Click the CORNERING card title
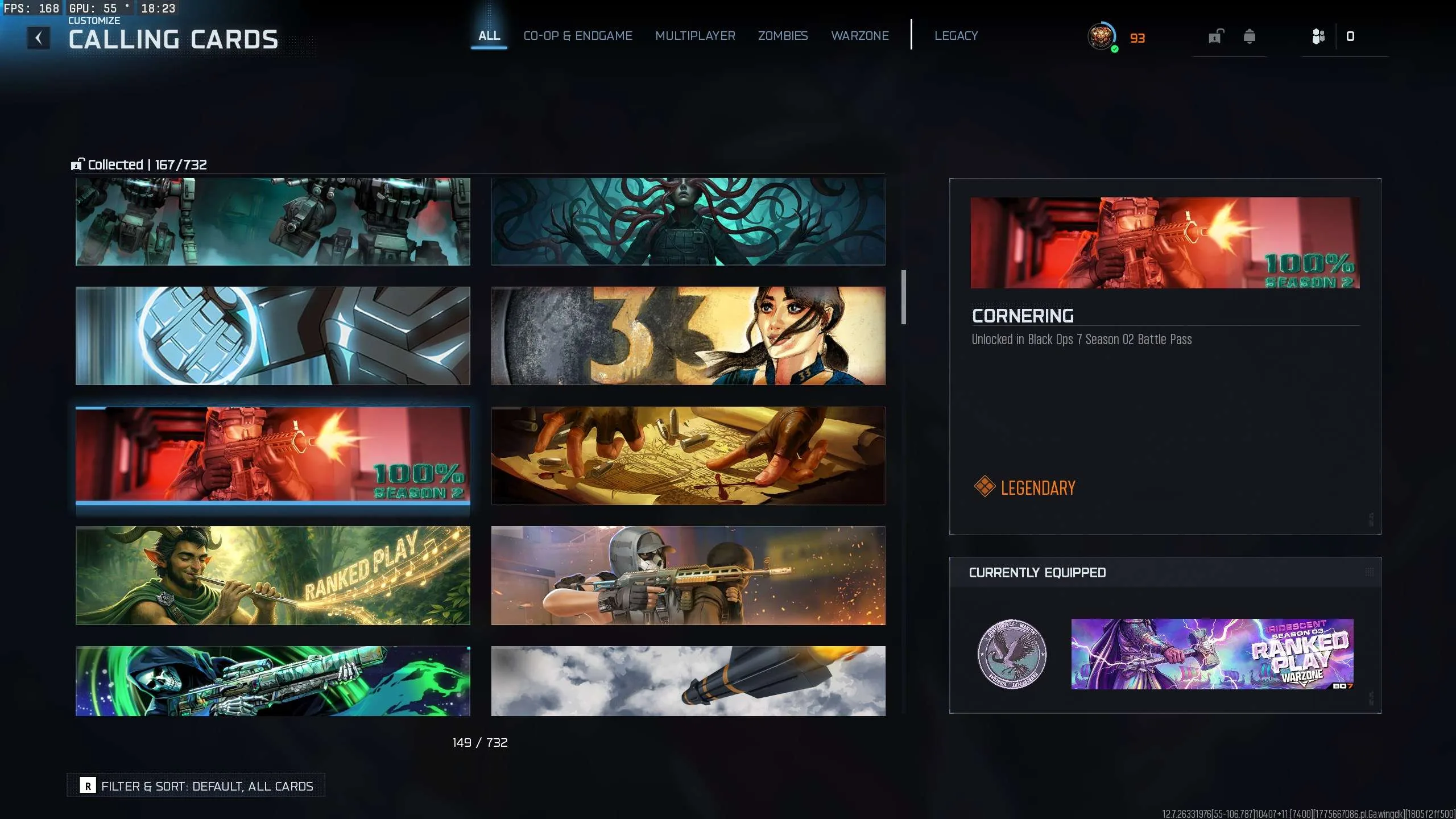This screenshot has height=819, width=1456. 1023,316
